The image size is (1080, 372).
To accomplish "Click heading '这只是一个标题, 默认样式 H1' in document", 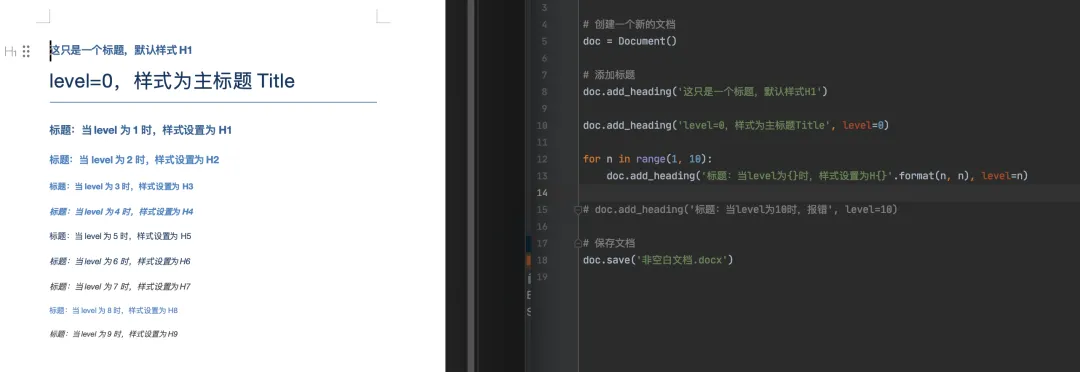I will coord(121,50).
